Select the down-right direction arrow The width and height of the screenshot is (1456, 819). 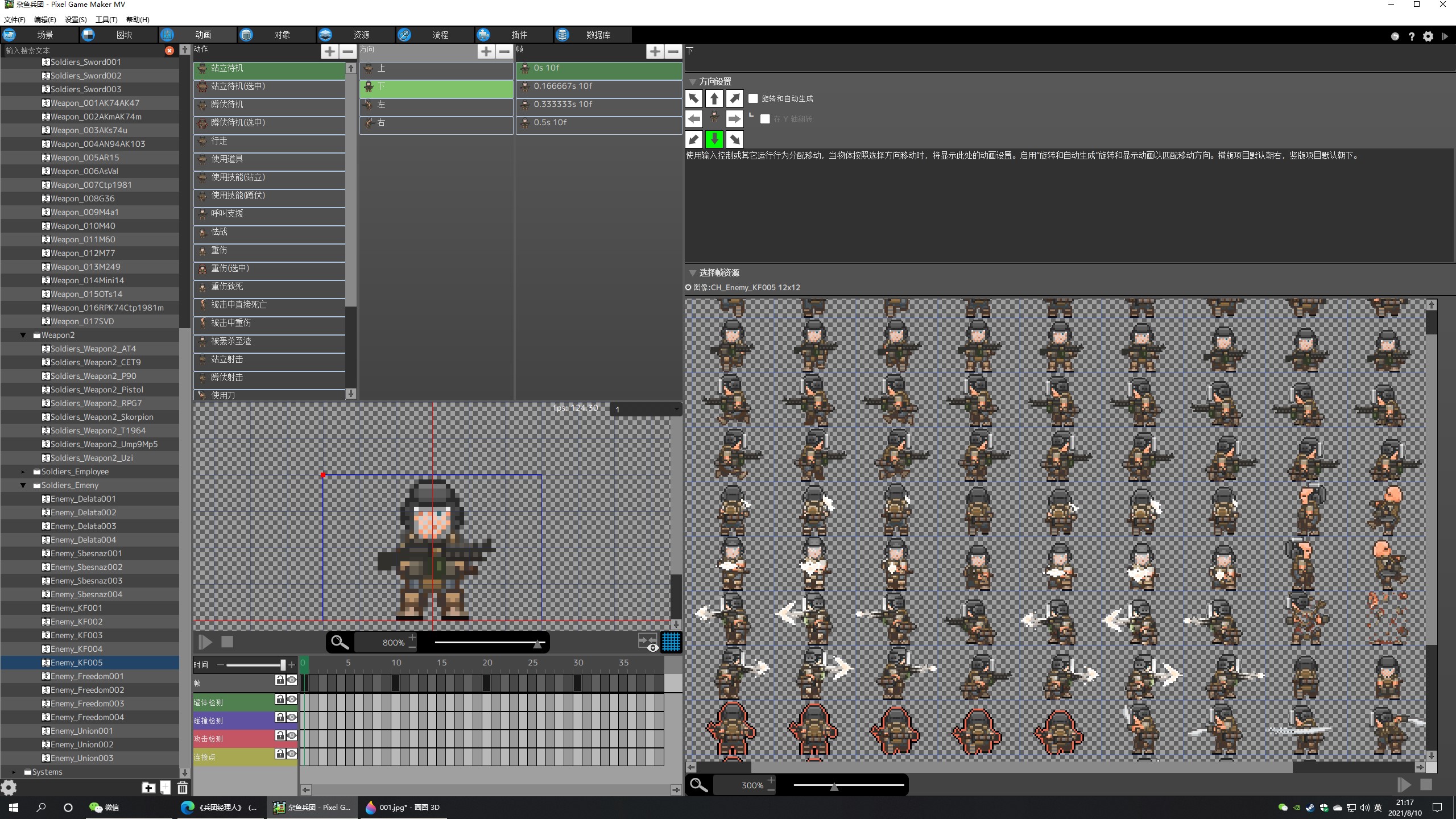coord(734,139)
